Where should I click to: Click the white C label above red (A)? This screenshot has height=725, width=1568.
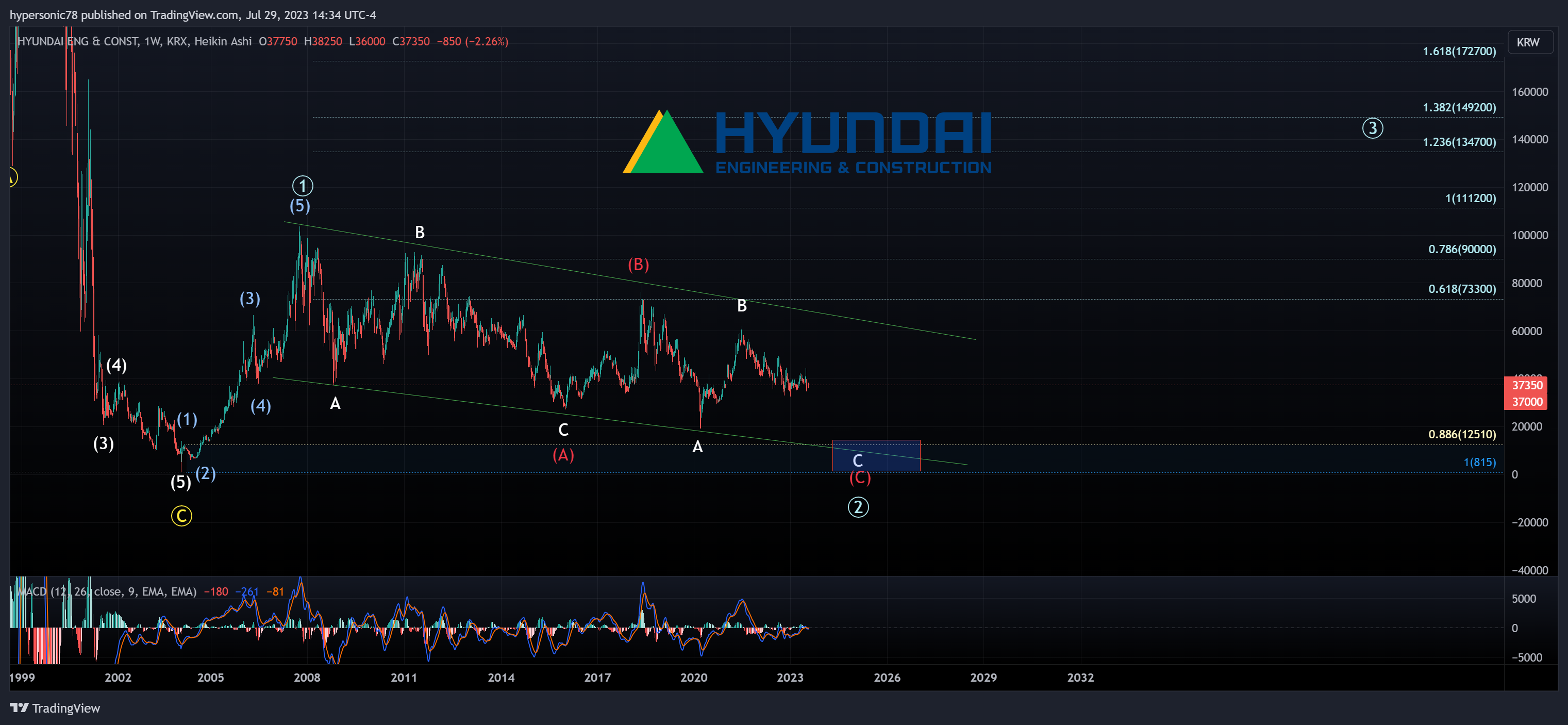tap(564, 430)
